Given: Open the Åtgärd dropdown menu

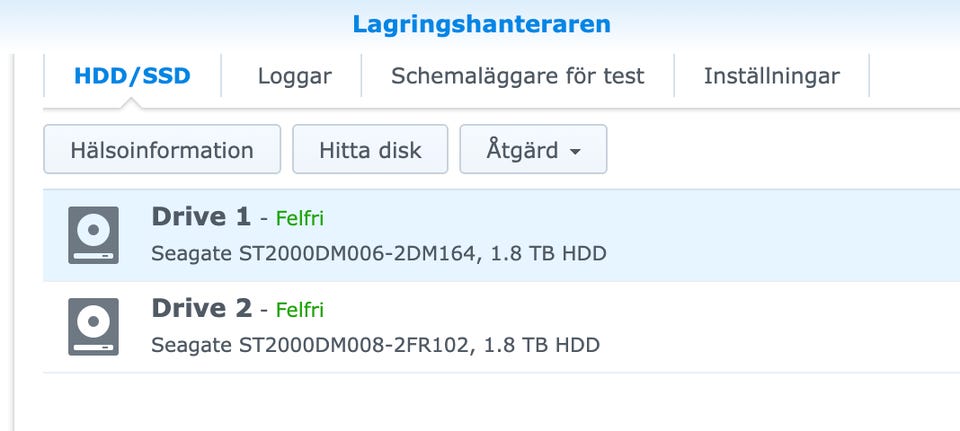Looking at the screenshot, I should pos(532,150).
